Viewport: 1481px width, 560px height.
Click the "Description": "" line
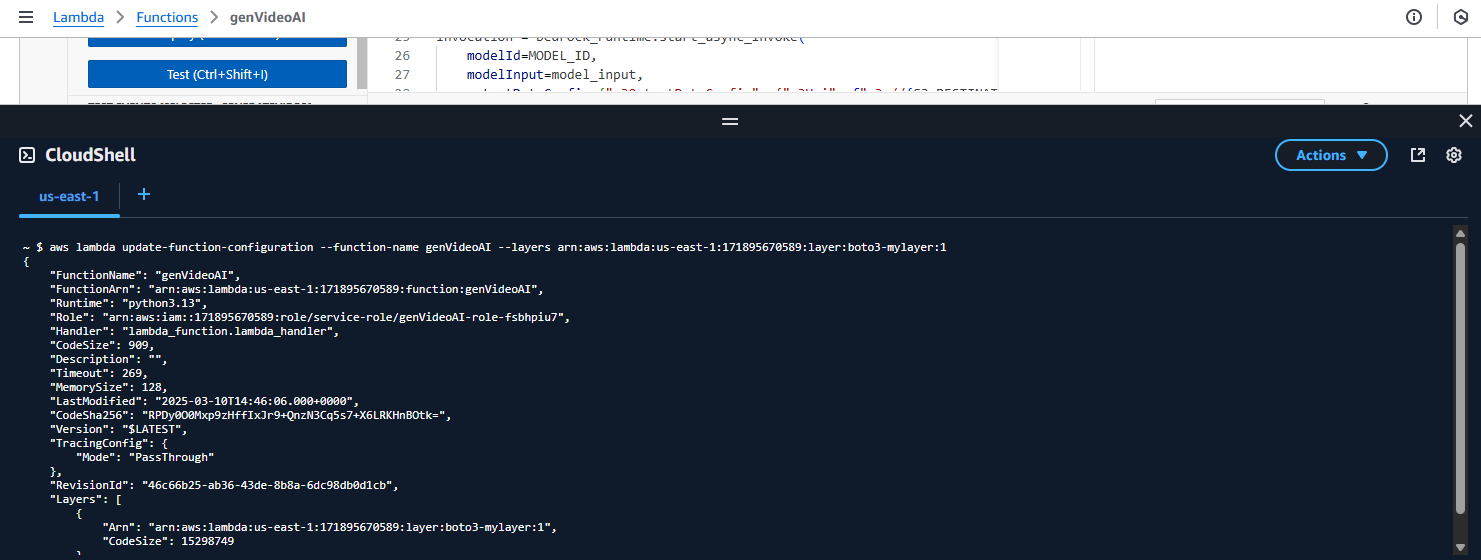pyautogui.click(x=109, y=359)
